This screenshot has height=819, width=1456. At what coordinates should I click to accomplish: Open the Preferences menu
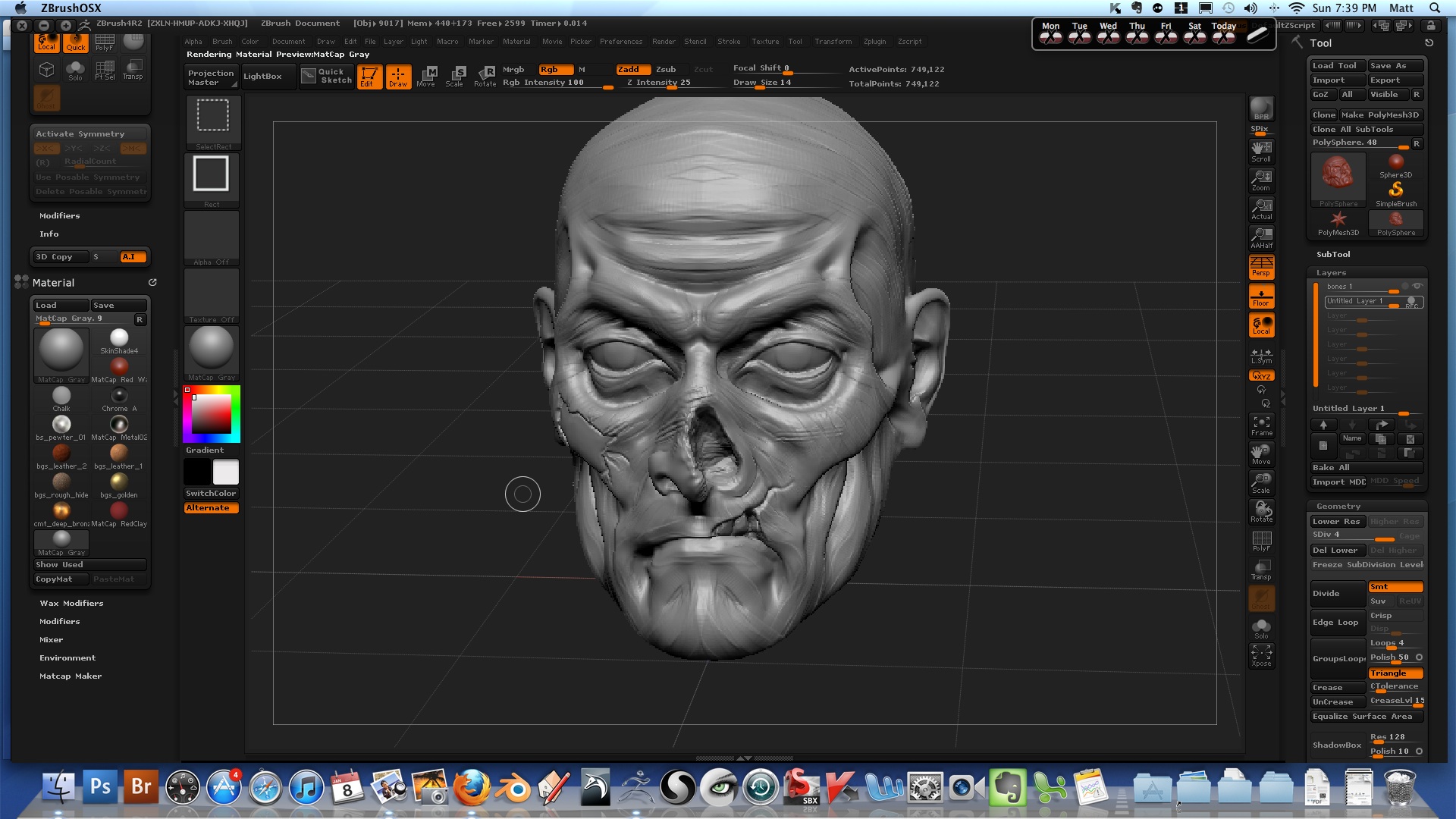click(x=620, y=42)
